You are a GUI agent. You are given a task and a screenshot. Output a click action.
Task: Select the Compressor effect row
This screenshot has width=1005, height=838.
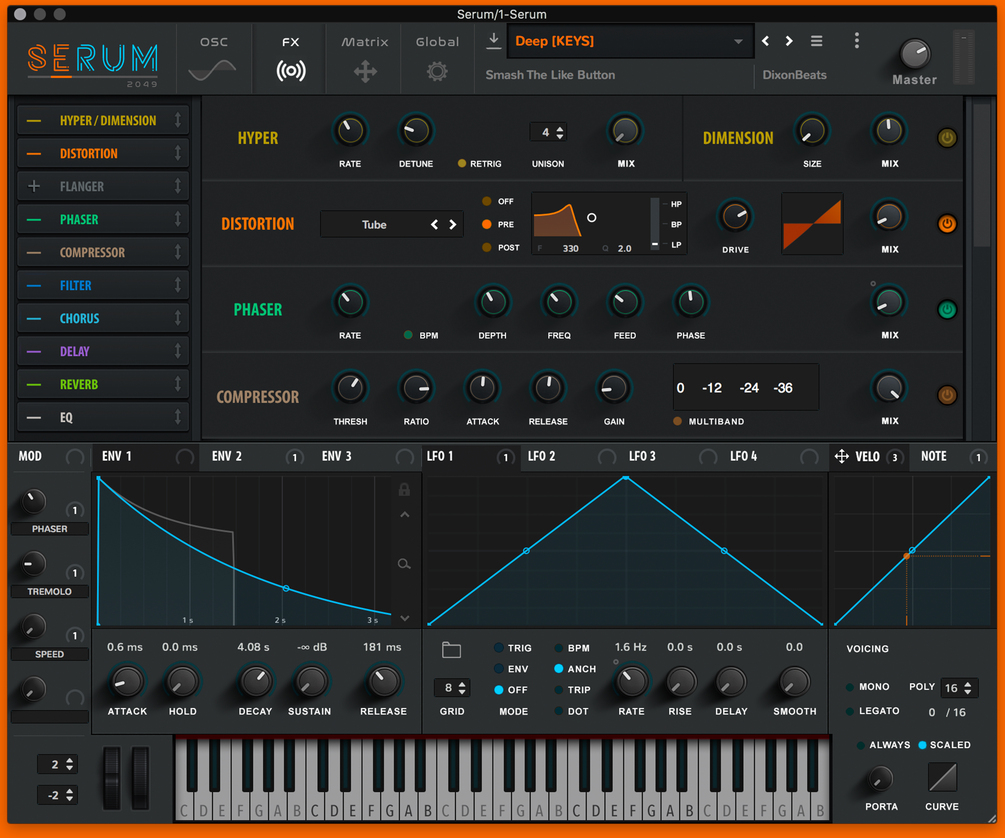(103, 252)
